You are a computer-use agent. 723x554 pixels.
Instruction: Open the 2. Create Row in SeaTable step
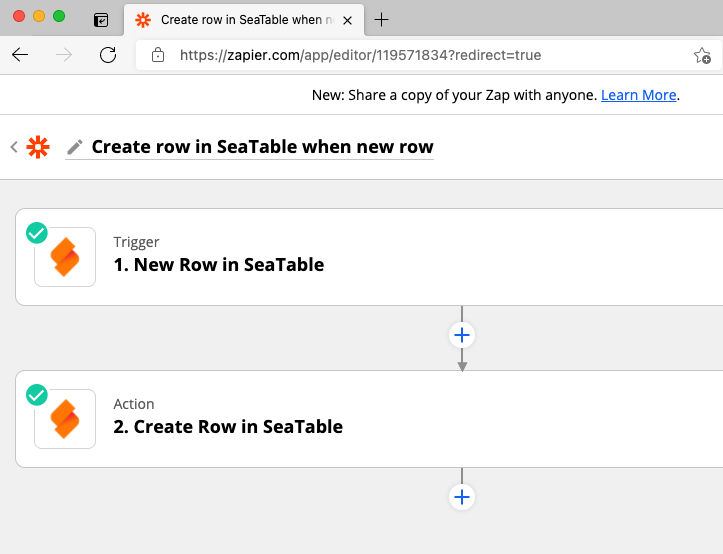[x=369, y=419]
